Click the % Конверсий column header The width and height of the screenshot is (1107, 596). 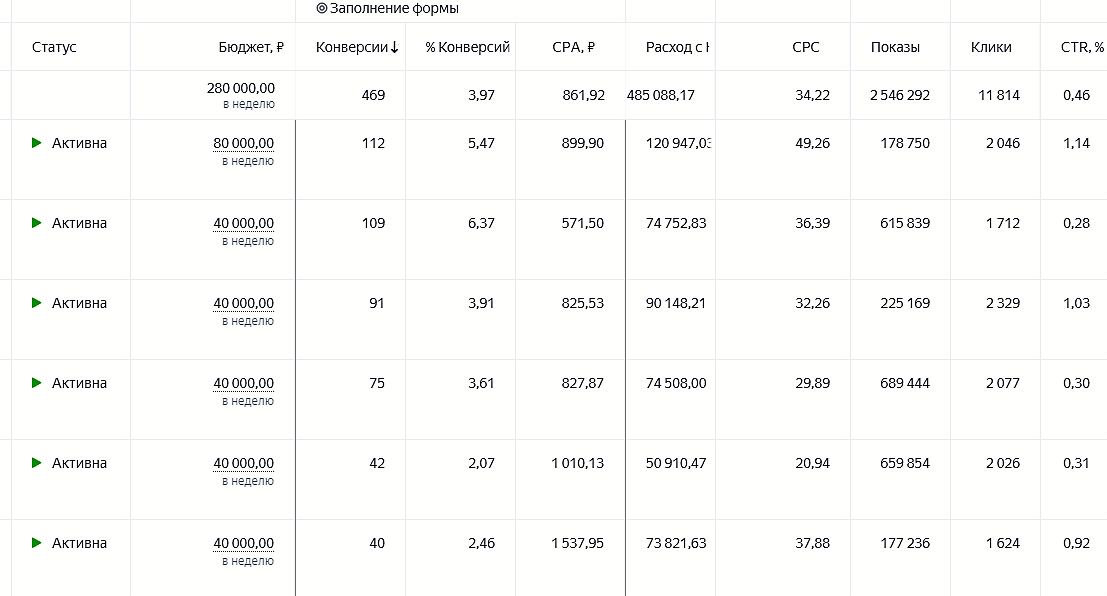tap(467, 47)
